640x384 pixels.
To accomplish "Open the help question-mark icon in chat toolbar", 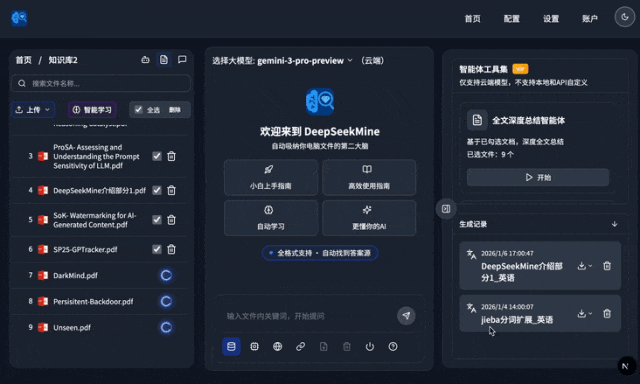I will 393,346.
